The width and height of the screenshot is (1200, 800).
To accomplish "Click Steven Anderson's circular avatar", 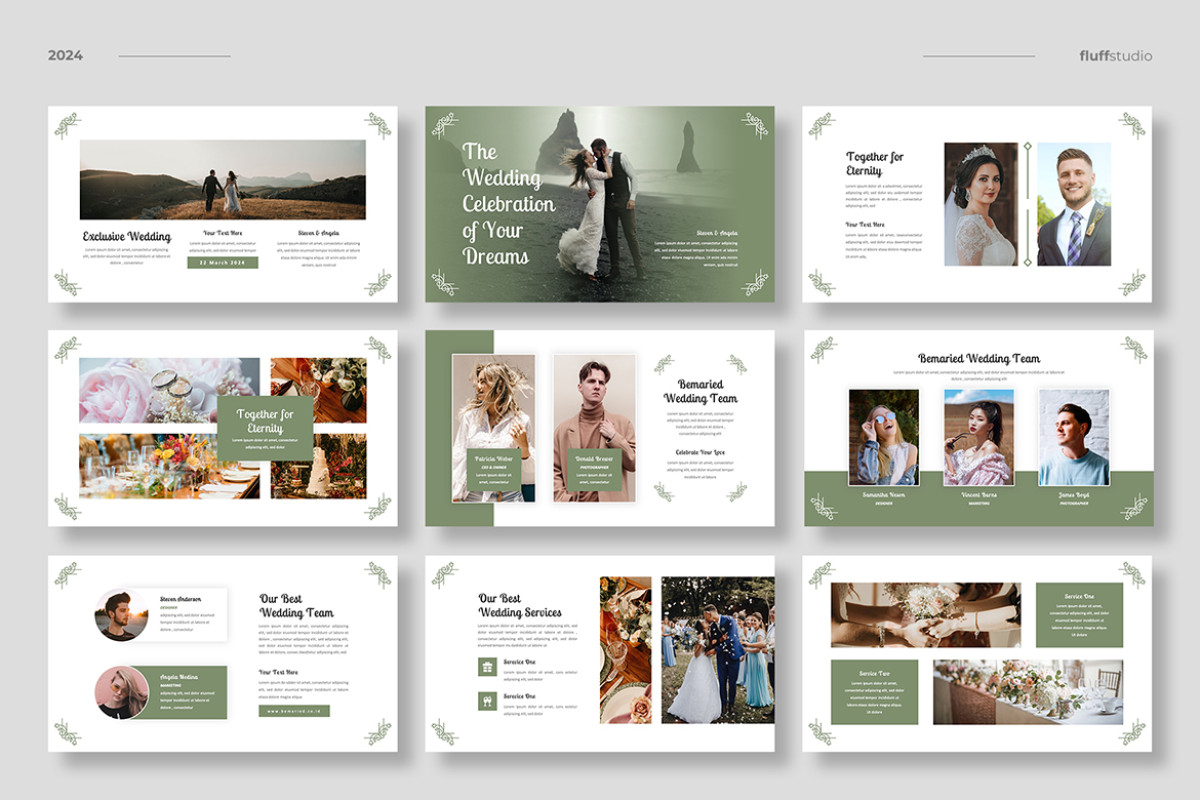I will (x=122, y=614).
